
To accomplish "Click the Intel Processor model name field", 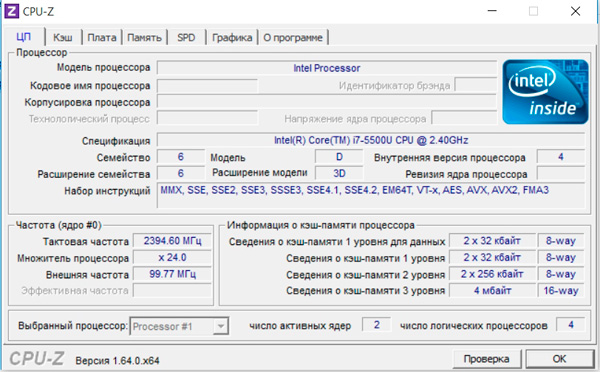I will [327, 68].
